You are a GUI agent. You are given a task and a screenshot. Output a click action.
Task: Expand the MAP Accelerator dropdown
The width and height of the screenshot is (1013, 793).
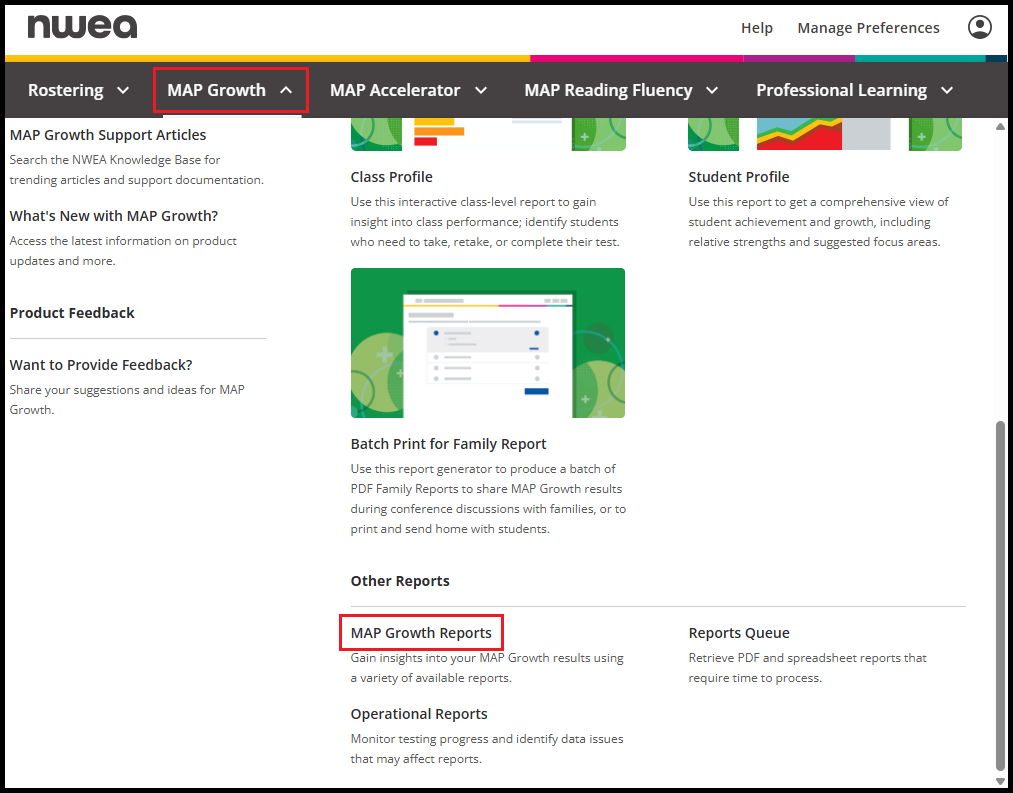(408, 90)
